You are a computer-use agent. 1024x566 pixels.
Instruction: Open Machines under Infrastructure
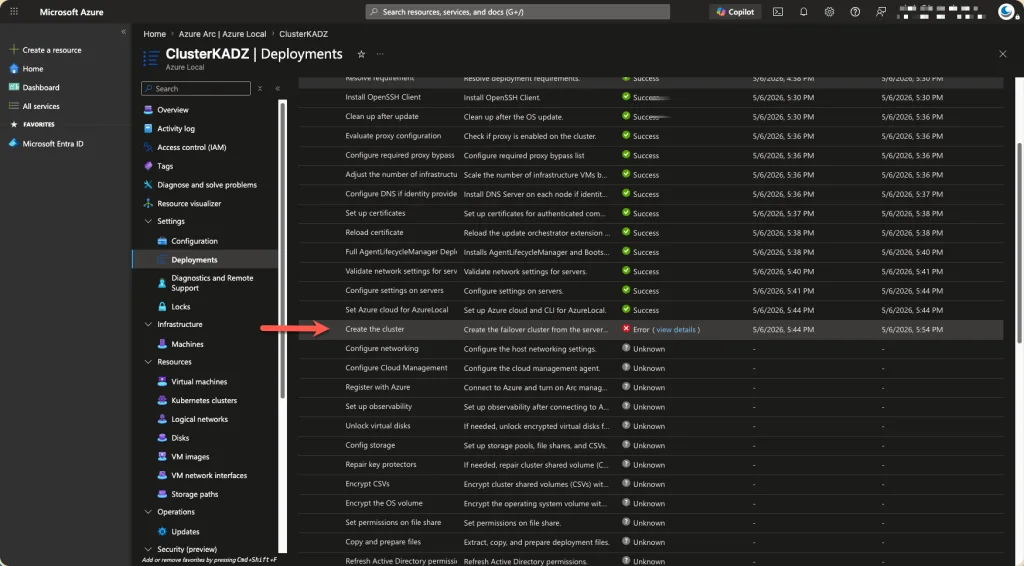click(x=187, y=344)
